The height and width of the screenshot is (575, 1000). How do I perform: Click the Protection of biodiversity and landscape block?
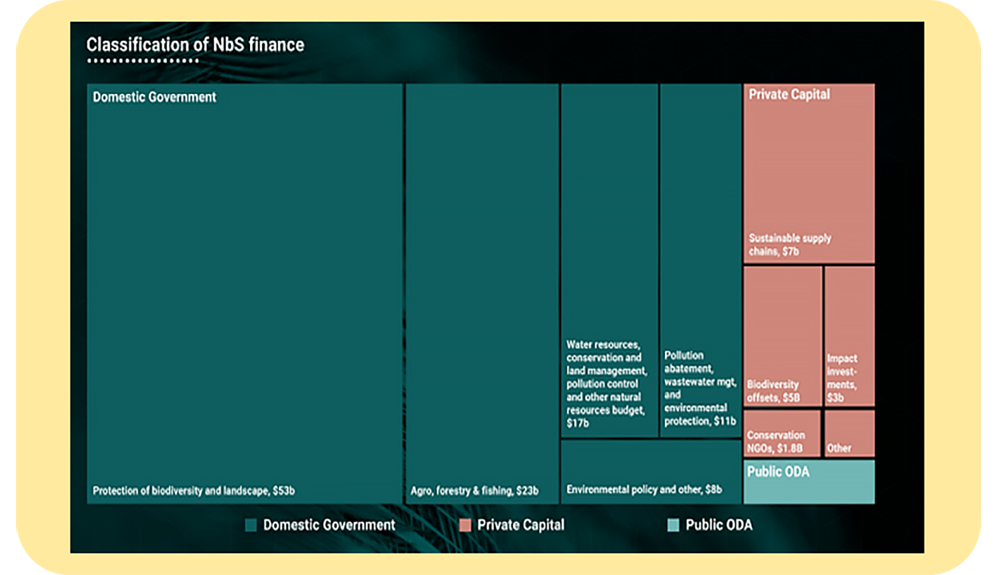[244, 300]
